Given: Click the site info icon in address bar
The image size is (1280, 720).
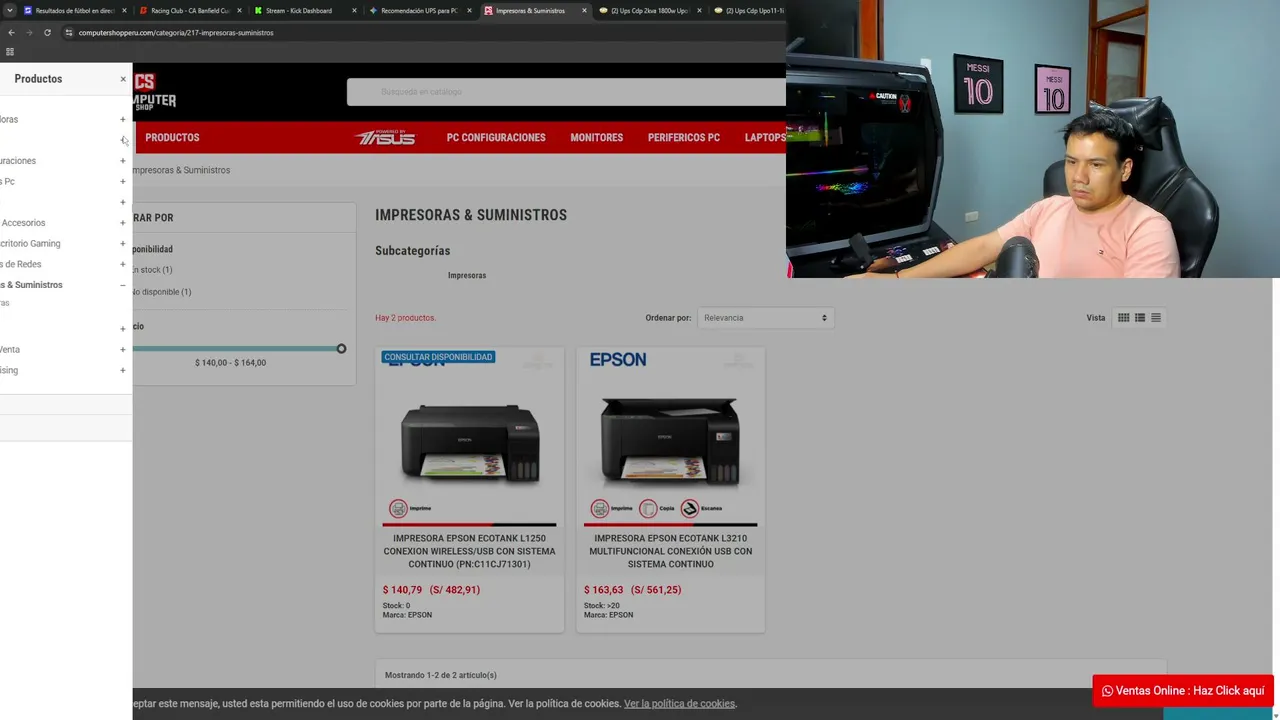Looking at the screenshot, I should click(68, 32).
